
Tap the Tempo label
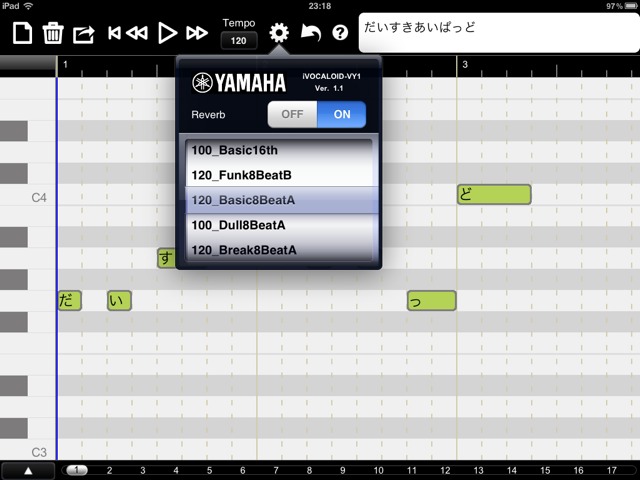click(239, 23)
